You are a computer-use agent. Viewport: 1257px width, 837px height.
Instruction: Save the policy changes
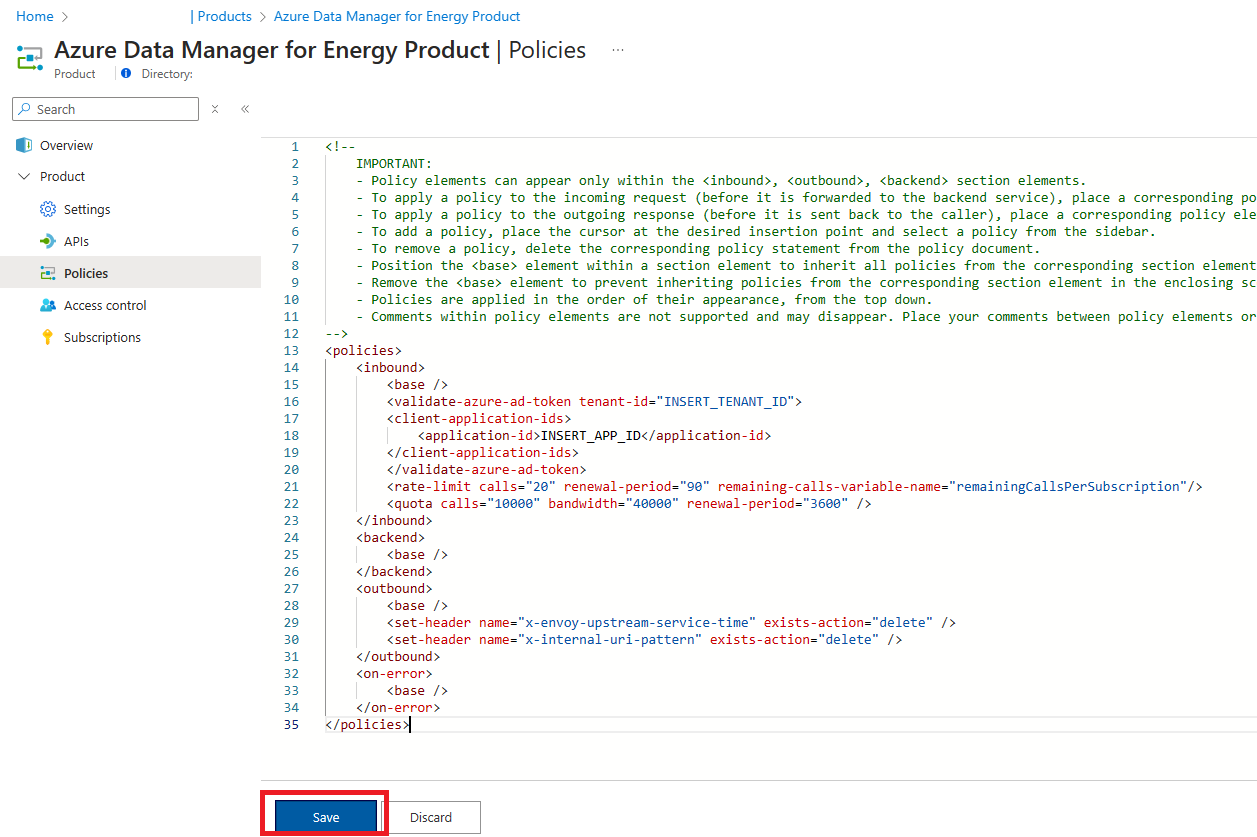coord(323,817)
